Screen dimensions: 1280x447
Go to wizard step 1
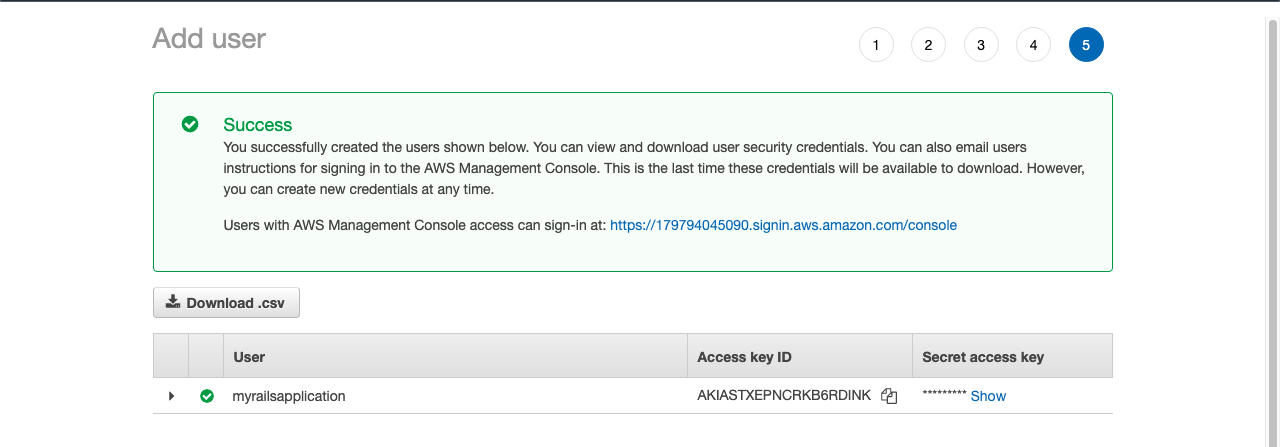coord(876,45)
